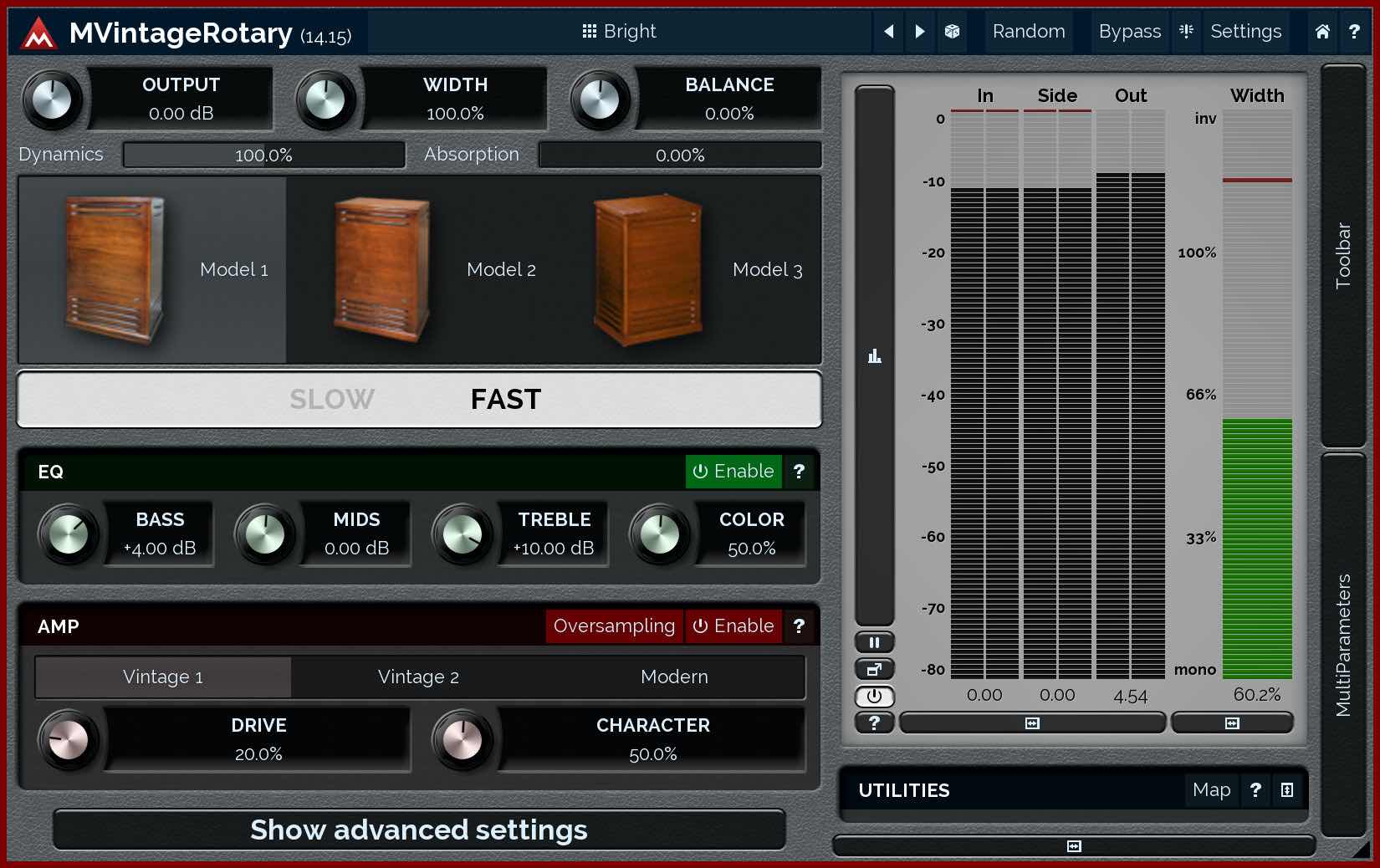Viewport: 1380px width, 868px height.
Task: Click the Bypass button
Action: pos(1129,32)
